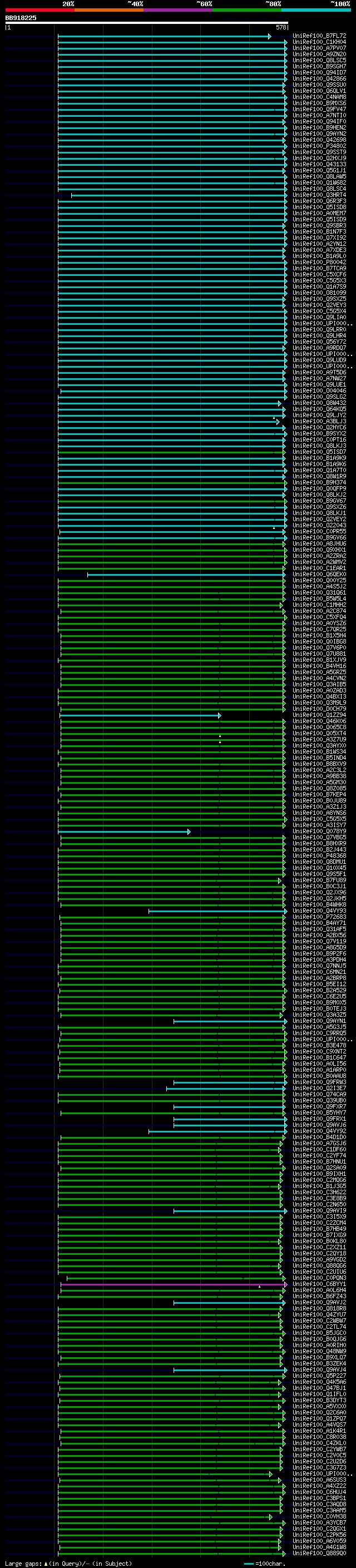Select the UniRef100_P48368 label
This screenshot has width=356, height=1568.
(319, 856)
